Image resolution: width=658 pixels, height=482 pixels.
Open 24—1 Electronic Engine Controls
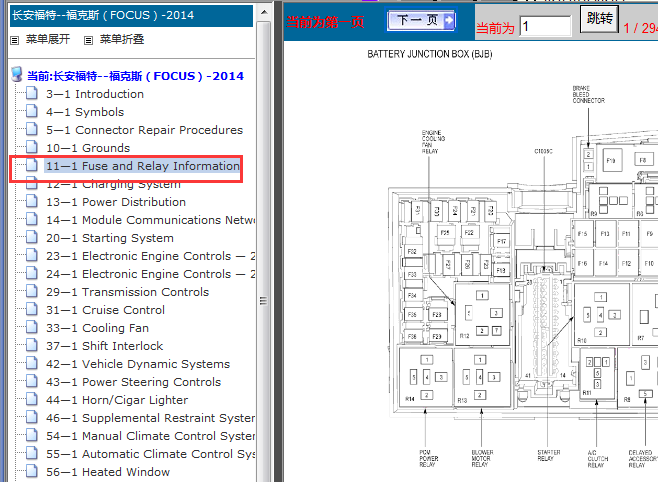tap(150, 274)
